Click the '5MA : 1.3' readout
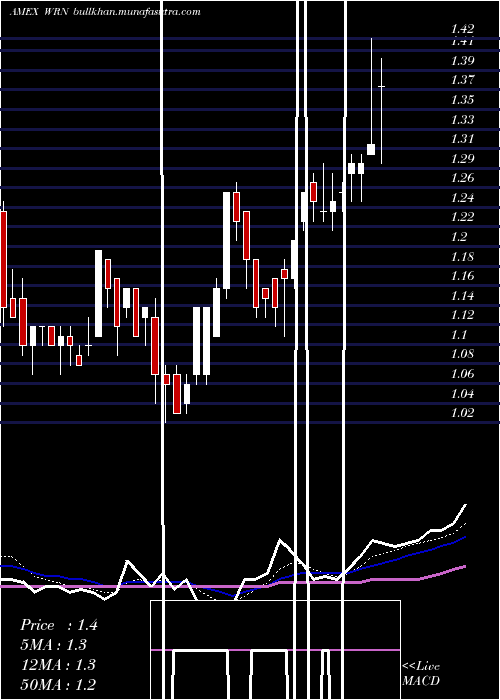This screenshot has width=500, height=700. 54,645
